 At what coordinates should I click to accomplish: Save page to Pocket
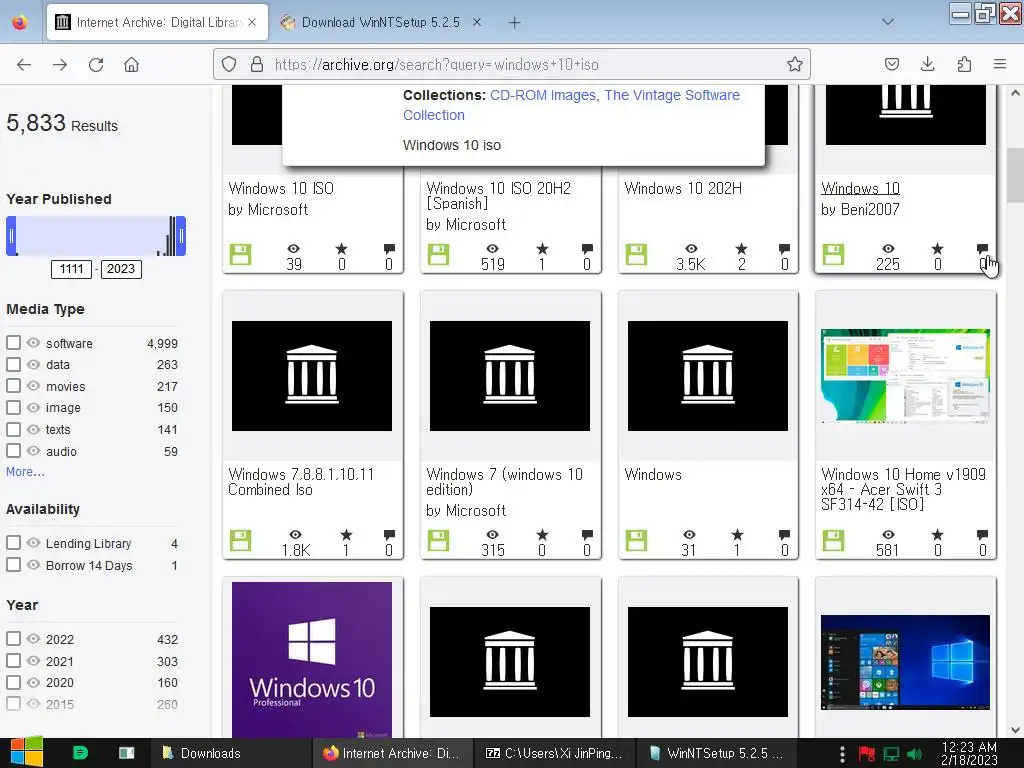pyautogui.click(x=891, y=64)
